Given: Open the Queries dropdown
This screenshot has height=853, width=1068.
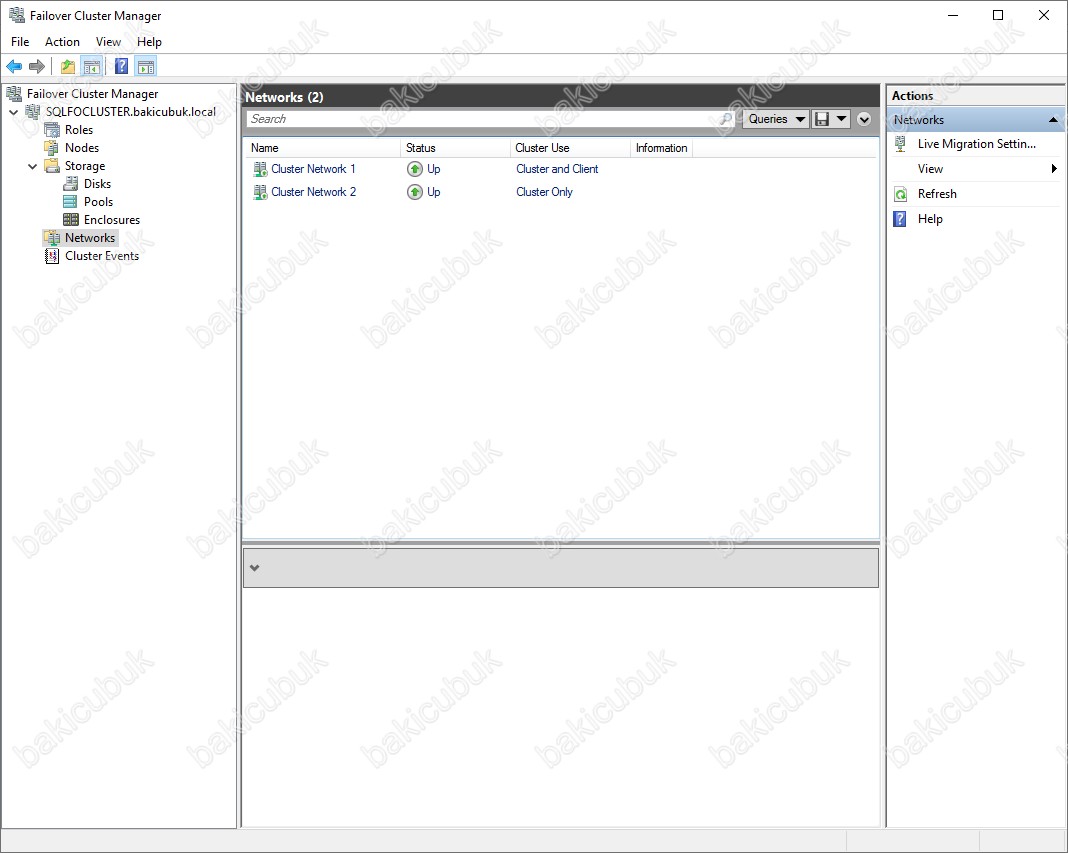Looking at the screenshot, I should [776, 119].
